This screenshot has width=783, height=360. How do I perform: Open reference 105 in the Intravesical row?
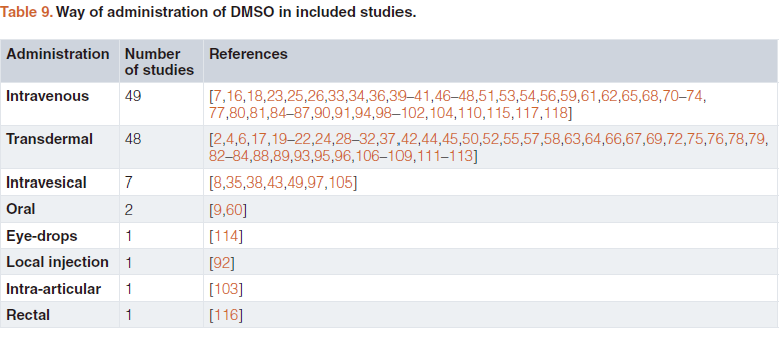(x=341, y=183)
